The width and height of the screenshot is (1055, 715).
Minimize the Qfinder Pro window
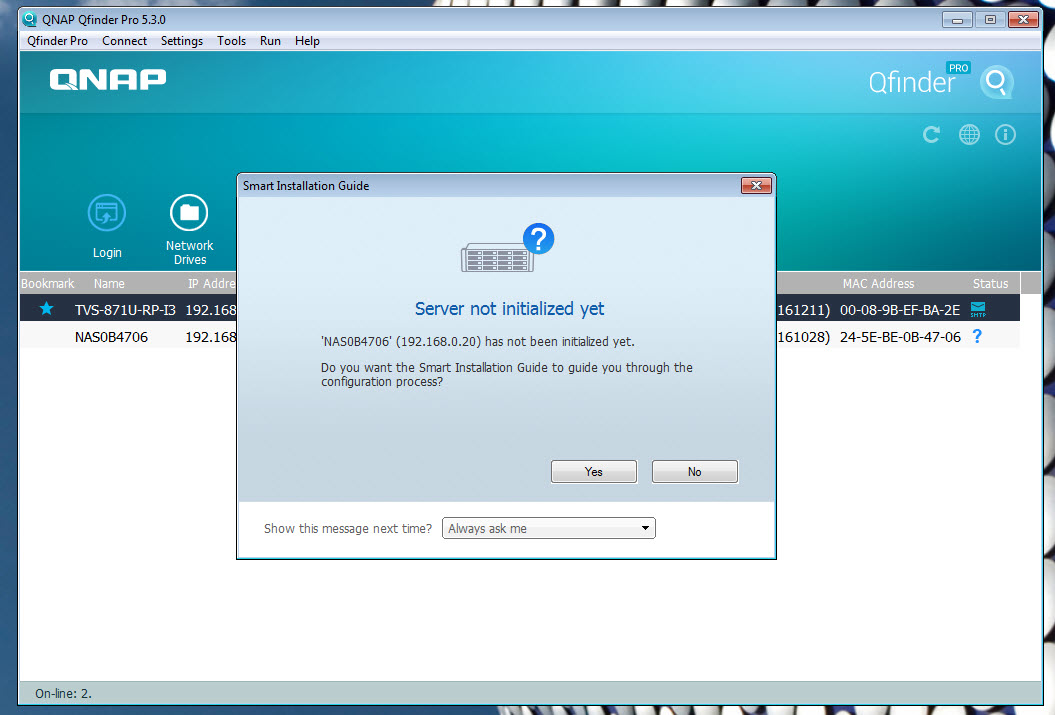click(x=957, y=20)
